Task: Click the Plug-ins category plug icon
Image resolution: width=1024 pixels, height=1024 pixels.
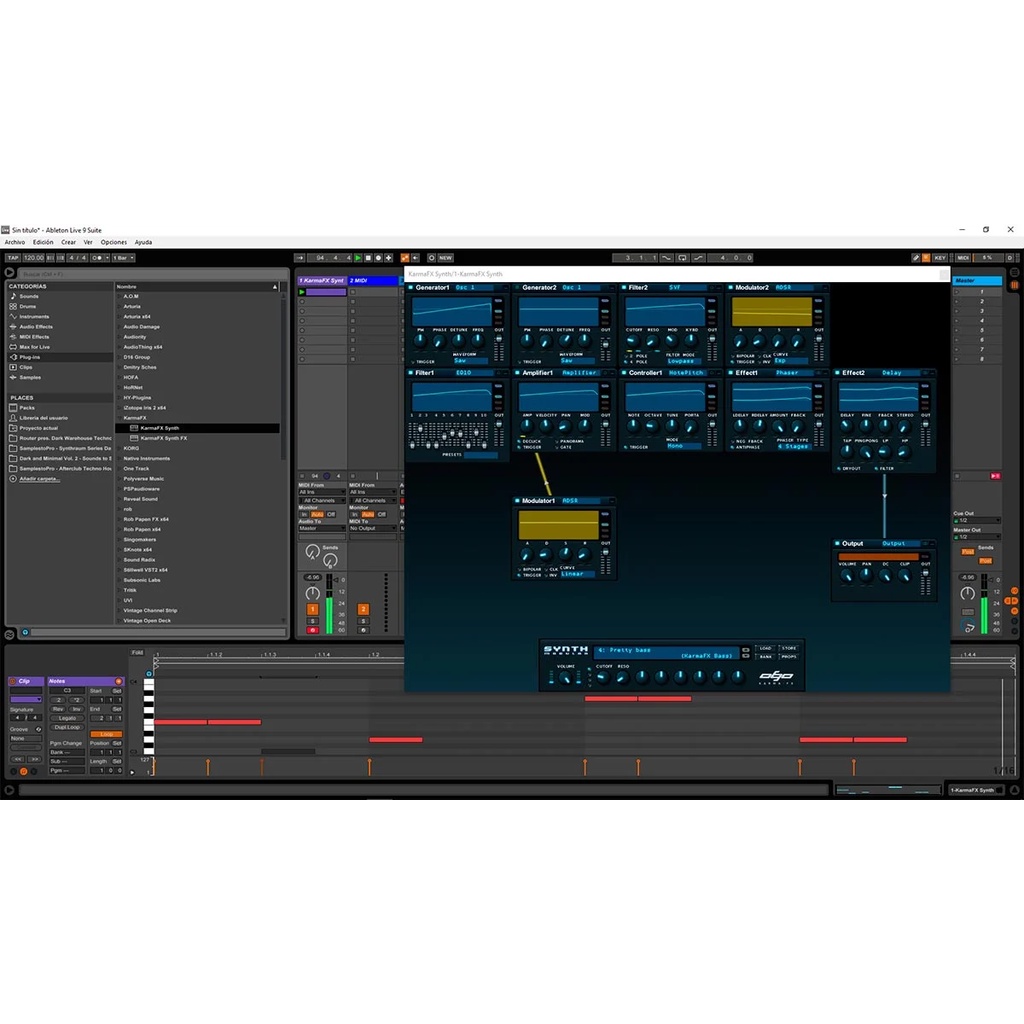Action: [x=13, y=357]
